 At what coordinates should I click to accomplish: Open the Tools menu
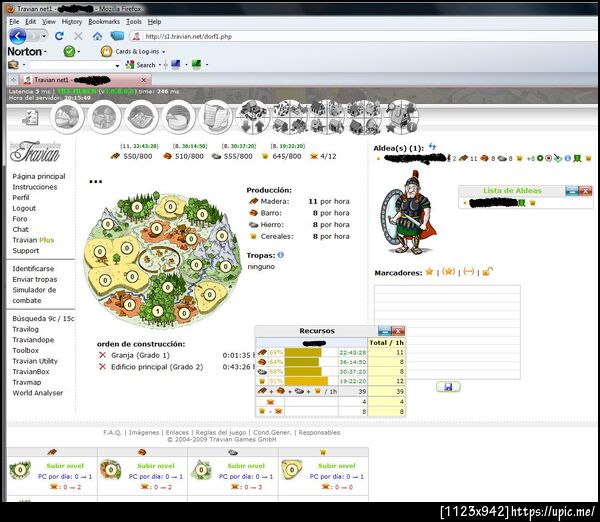point(134,22)
